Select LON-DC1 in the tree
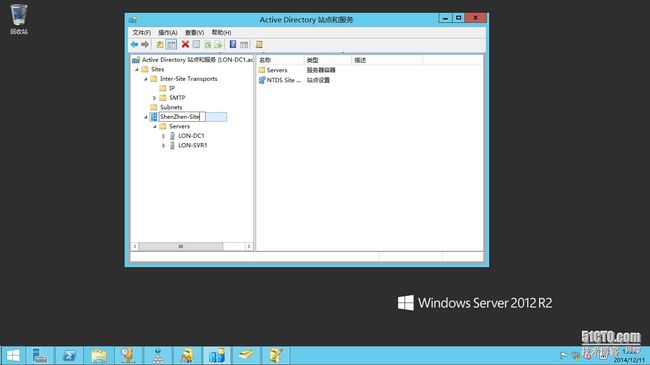This screenshot has height=365, width=650. [x=191, y=136]
